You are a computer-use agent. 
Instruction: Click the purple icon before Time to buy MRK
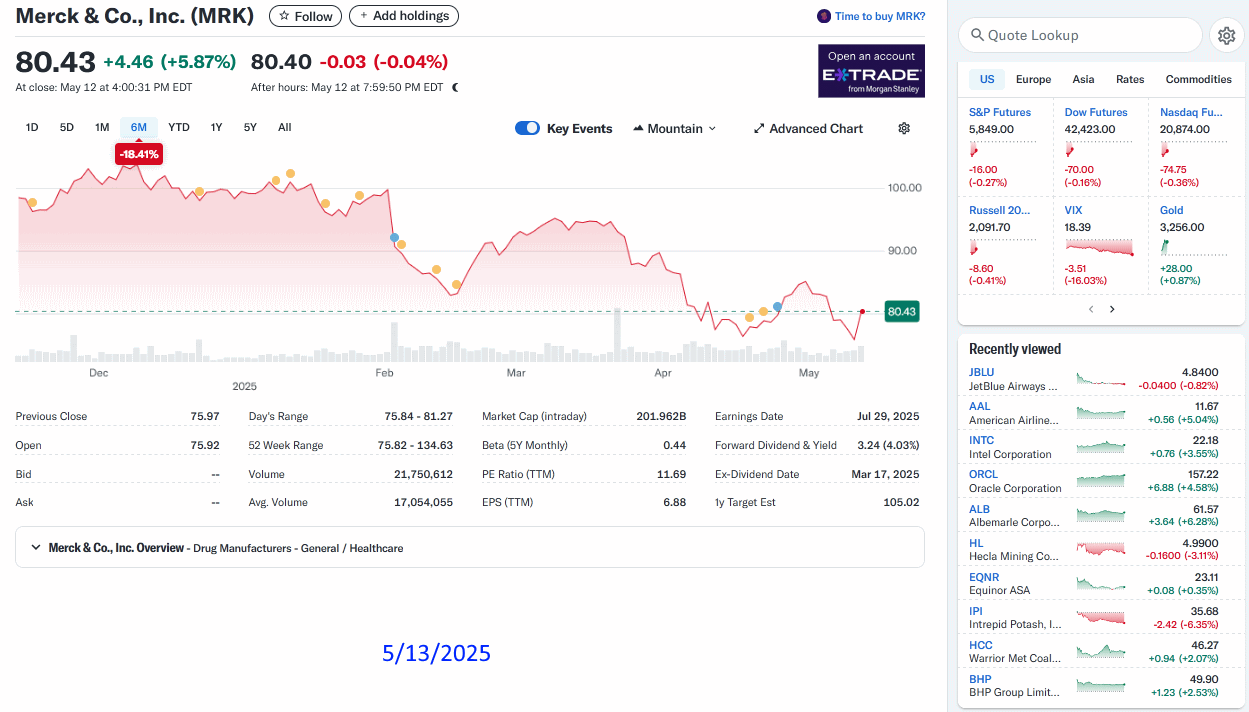tap(824, 16)
